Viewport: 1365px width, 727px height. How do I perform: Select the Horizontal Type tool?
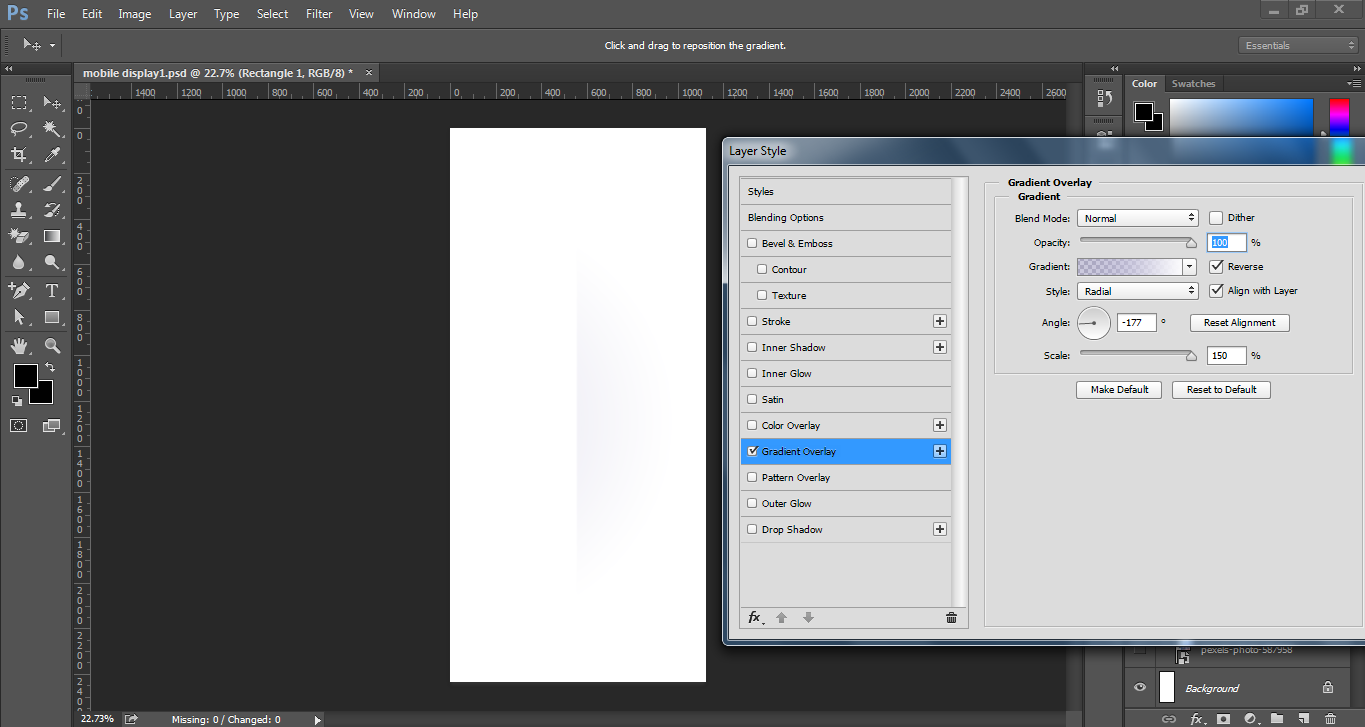coord(52,291)
